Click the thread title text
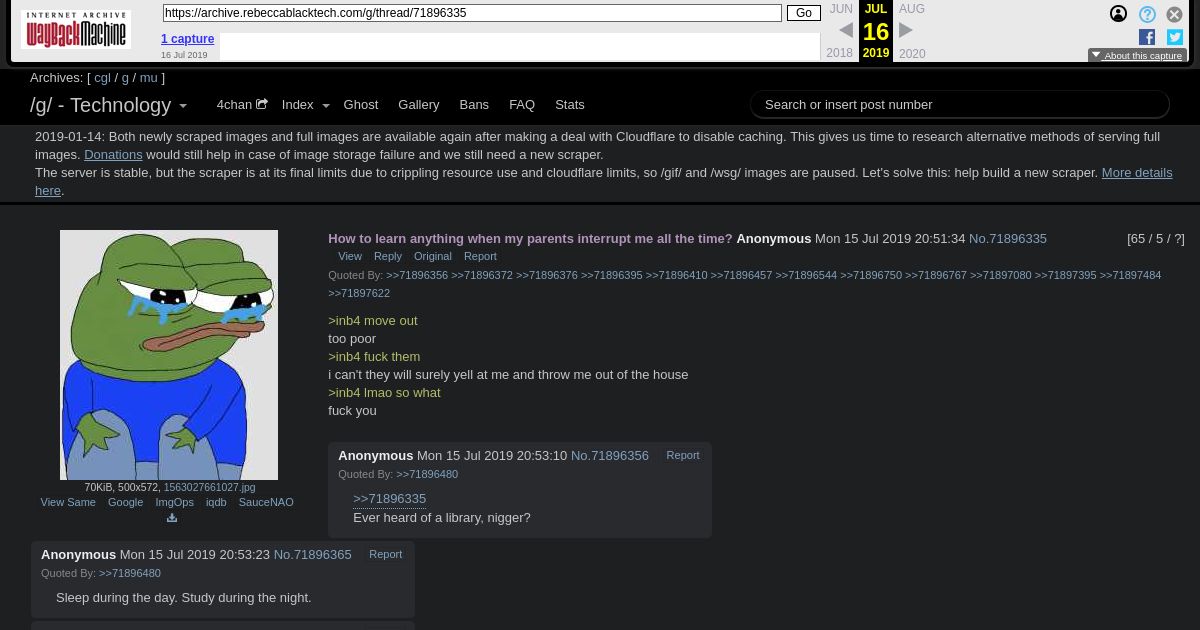 530,238
